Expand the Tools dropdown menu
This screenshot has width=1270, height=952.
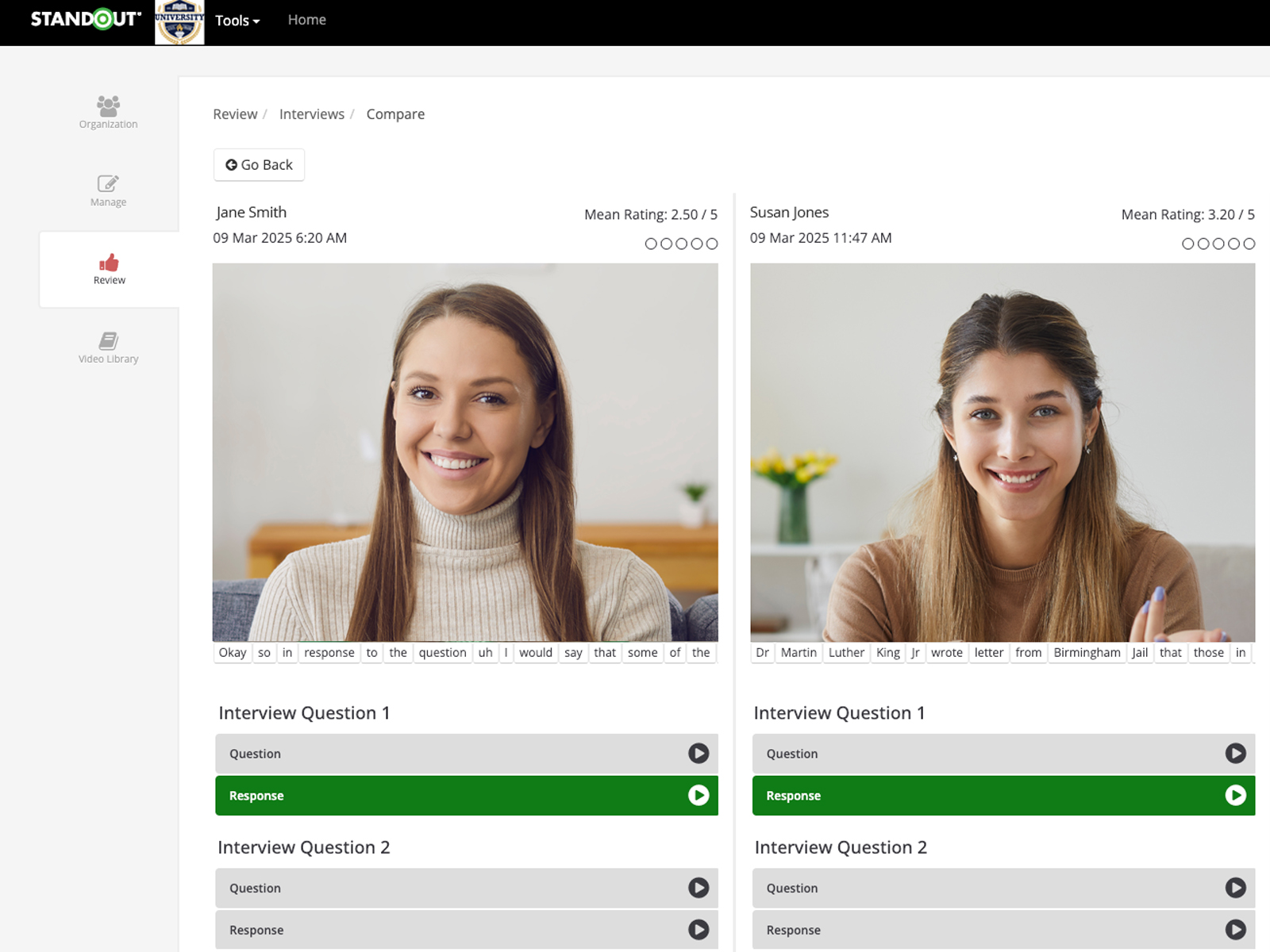coord(237,21)
